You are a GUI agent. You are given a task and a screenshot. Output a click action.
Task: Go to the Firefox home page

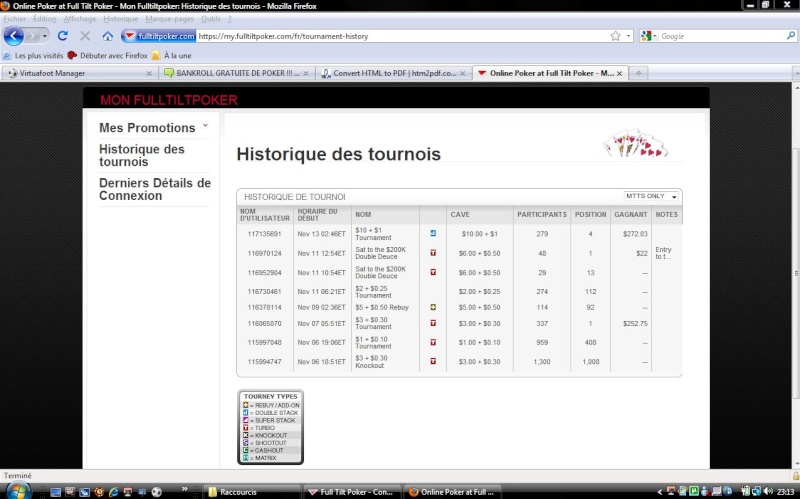point(107,36)
